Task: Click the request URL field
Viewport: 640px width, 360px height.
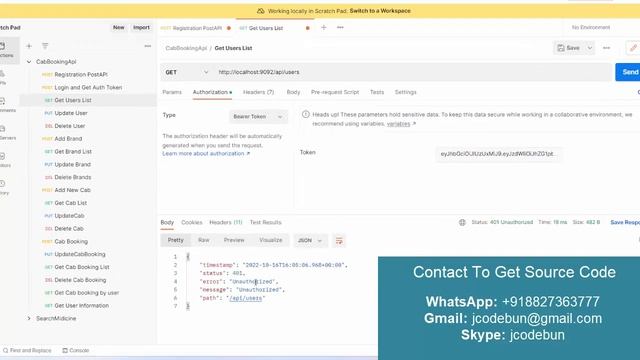Action: (413, 72)
